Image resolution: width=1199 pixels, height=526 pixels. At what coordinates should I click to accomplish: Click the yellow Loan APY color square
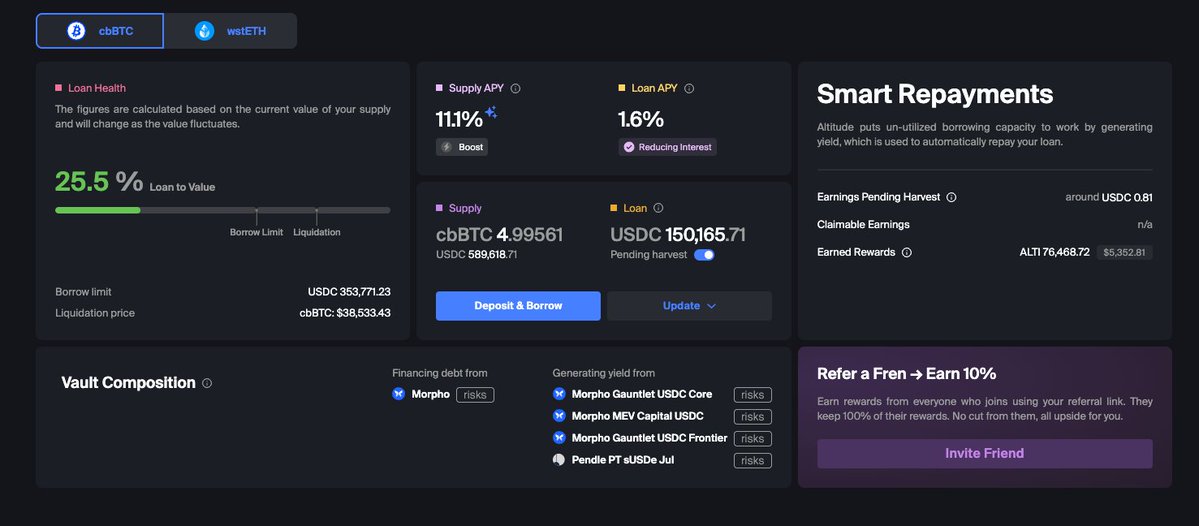pyautogui.click(x=622, y=89)
